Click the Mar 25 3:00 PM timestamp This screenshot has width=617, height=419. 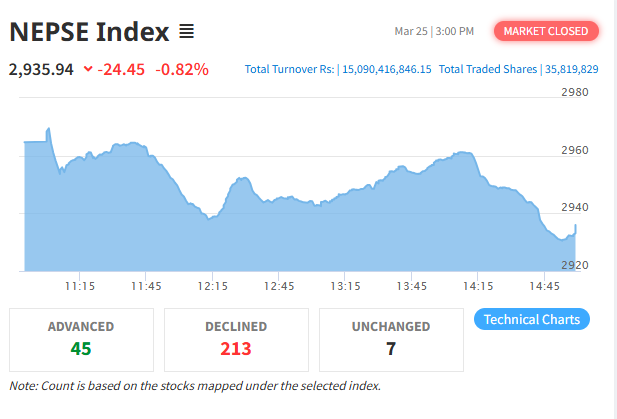click(434, 32)
